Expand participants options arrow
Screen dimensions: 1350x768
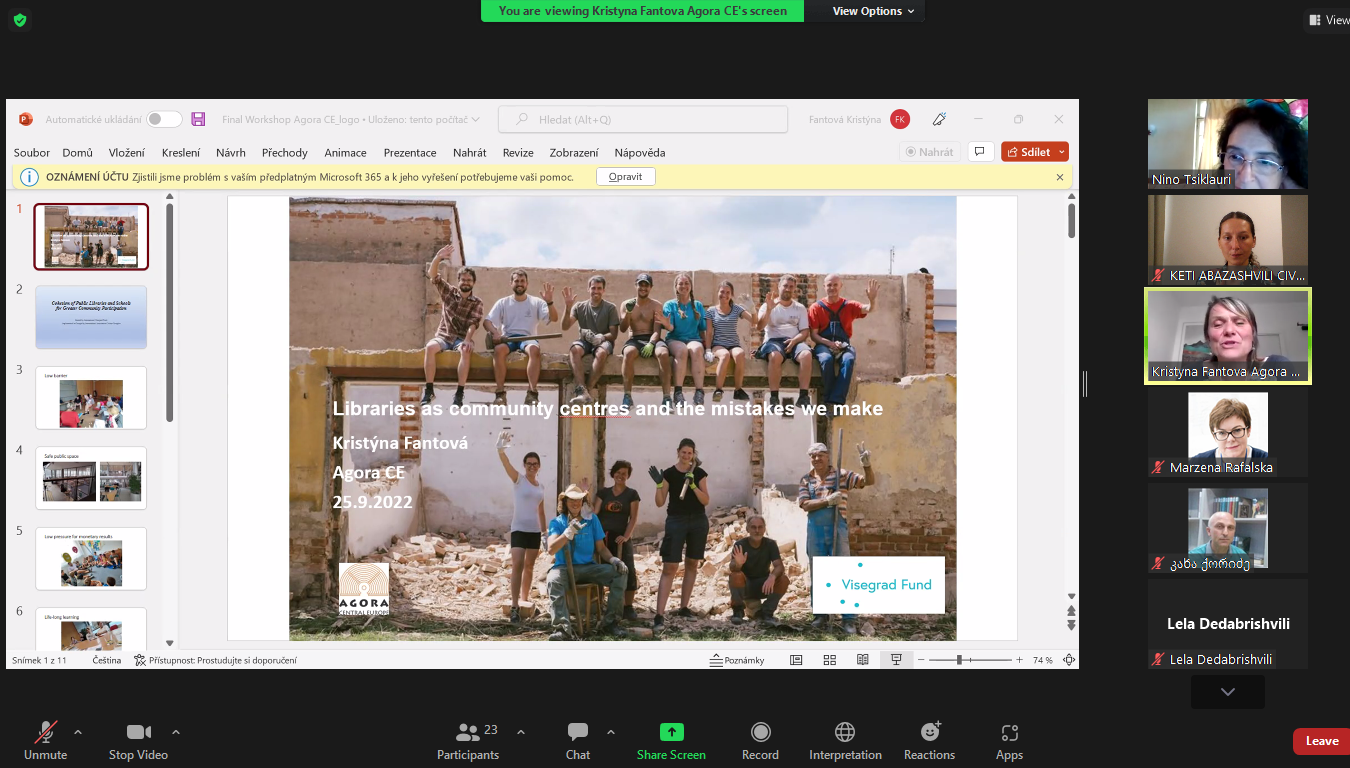(521, 732)
